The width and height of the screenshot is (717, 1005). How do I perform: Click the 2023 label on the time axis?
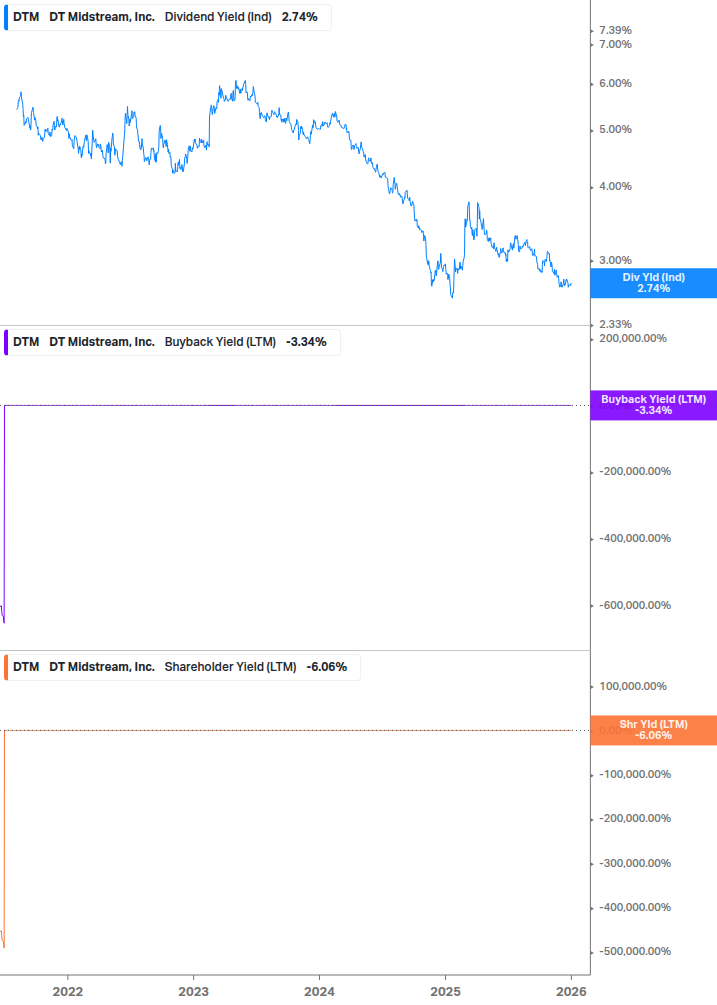193,992
